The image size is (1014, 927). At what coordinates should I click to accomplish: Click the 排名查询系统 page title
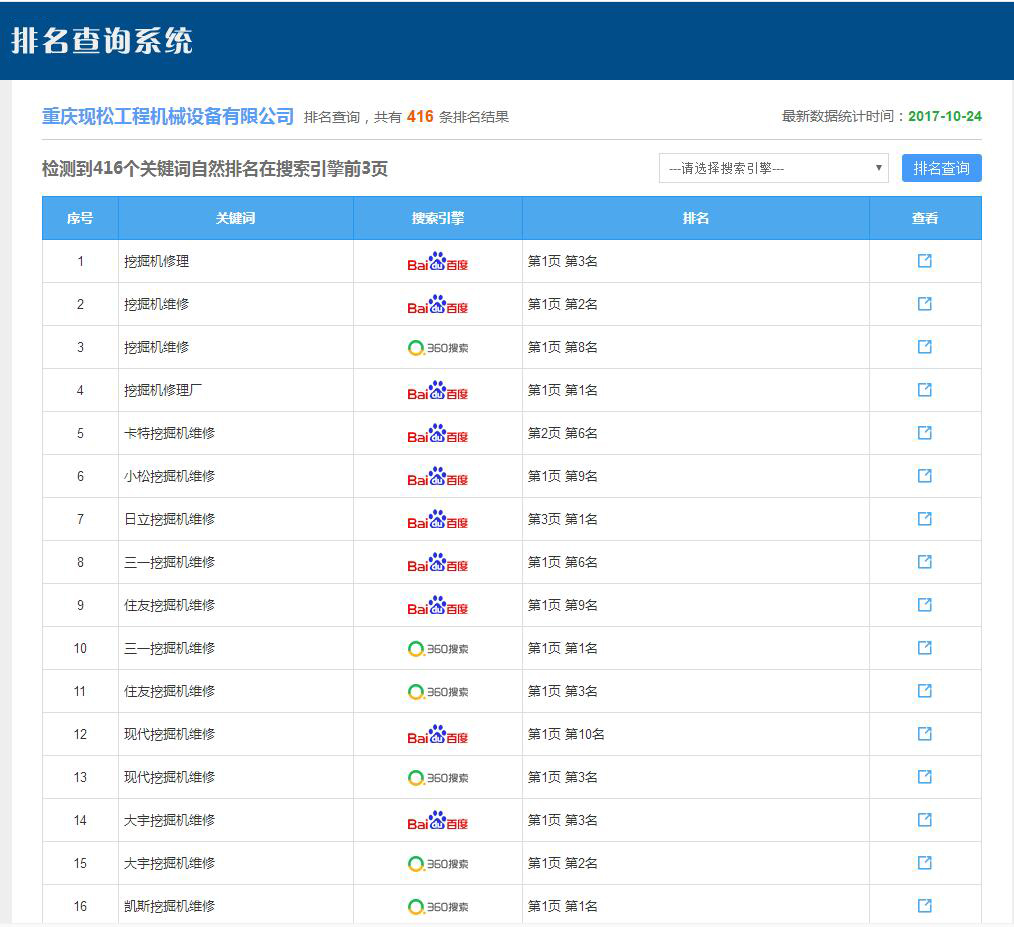(102, 41)
